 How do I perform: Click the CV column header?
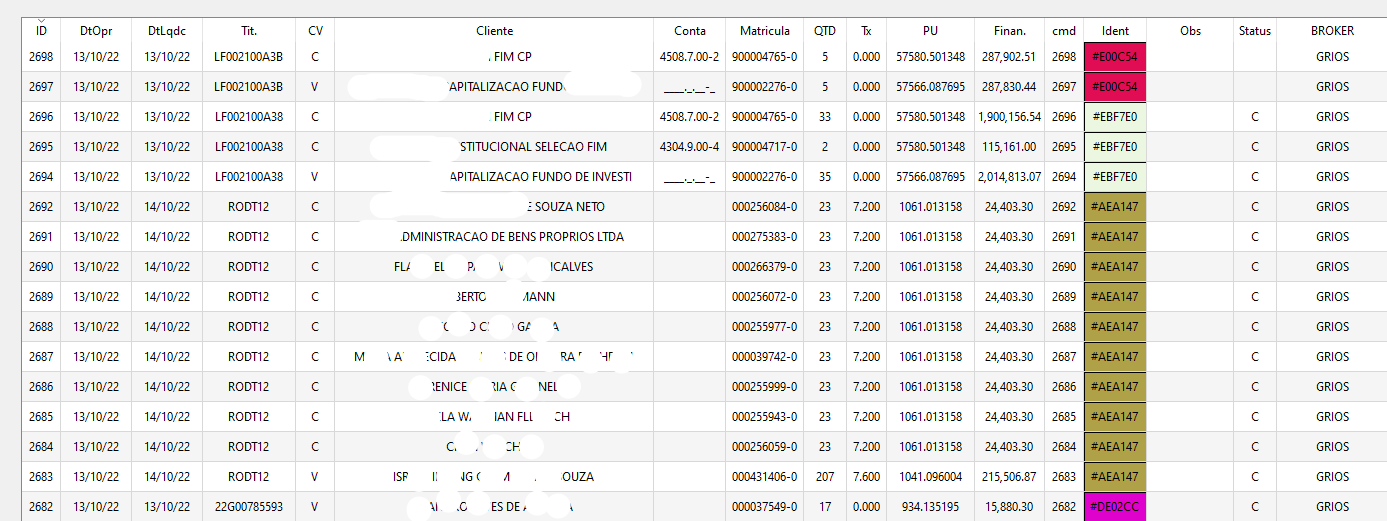(x=315, y=31)
